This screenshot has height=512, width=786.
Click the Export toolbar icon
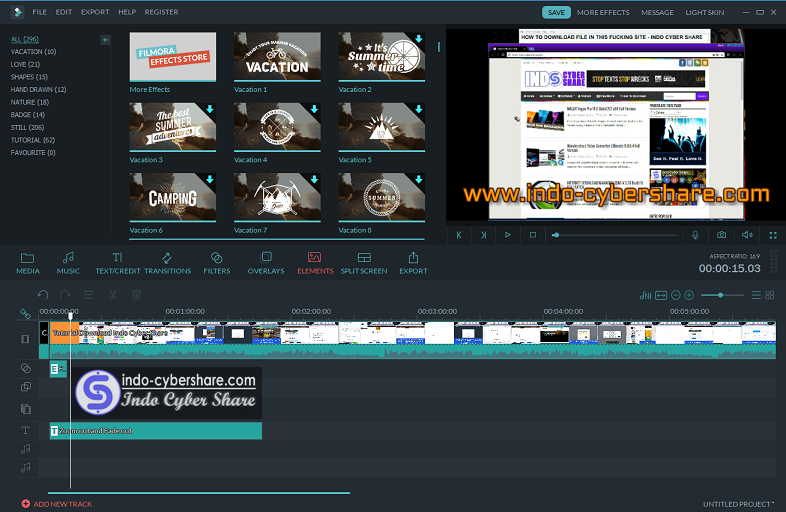click(x=413, y=263)
